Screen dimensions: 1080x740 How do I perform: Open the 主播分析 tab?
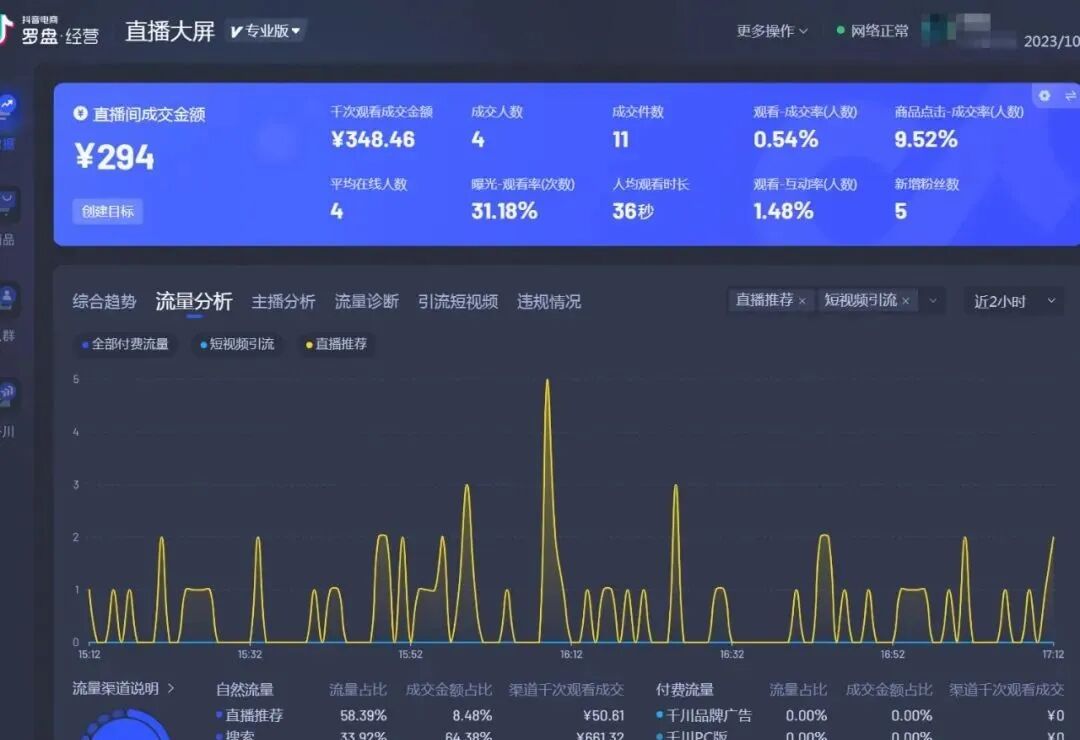(x=283, y=302)
